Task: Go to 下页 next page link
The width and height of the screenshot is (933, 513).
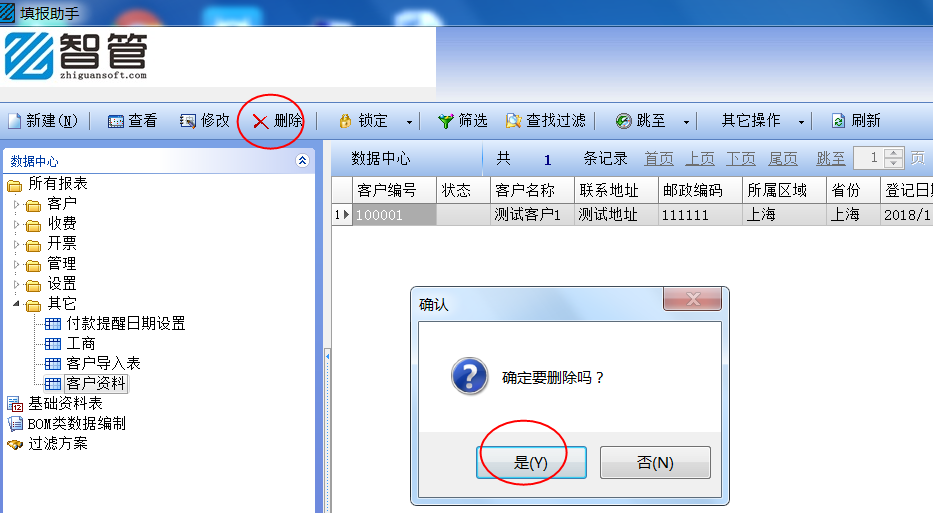Action: (x=740, y=158)
